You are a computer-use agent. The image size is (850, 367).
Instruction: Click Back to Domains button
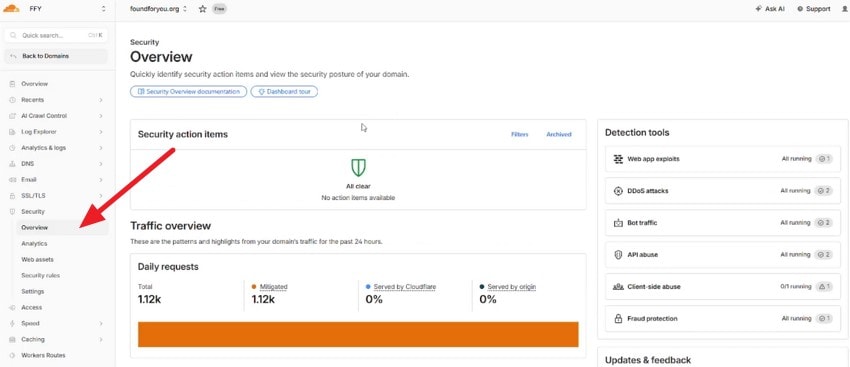pos(56,56)
